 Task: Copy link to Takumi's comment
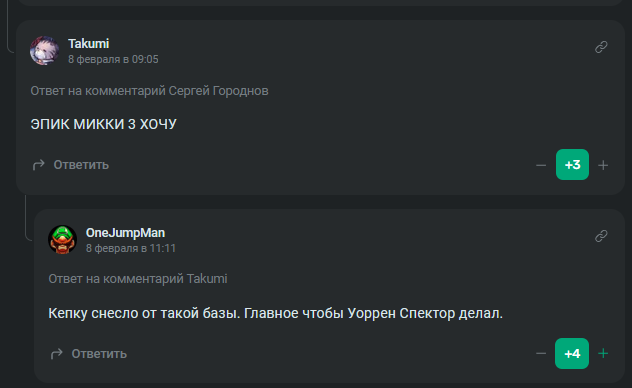(601, 47)
